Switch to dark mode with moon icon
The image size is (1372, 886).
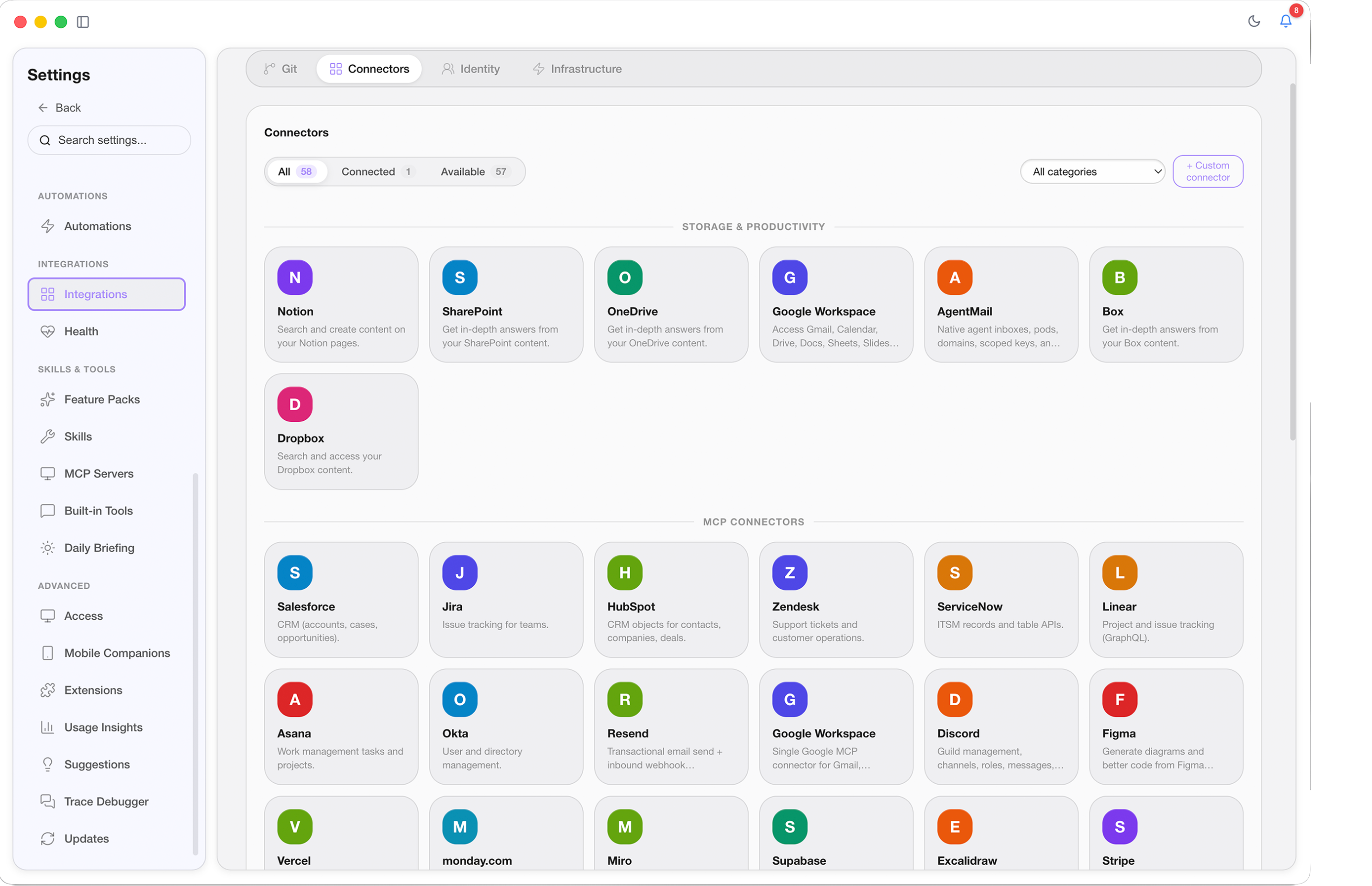(1253, 21)
